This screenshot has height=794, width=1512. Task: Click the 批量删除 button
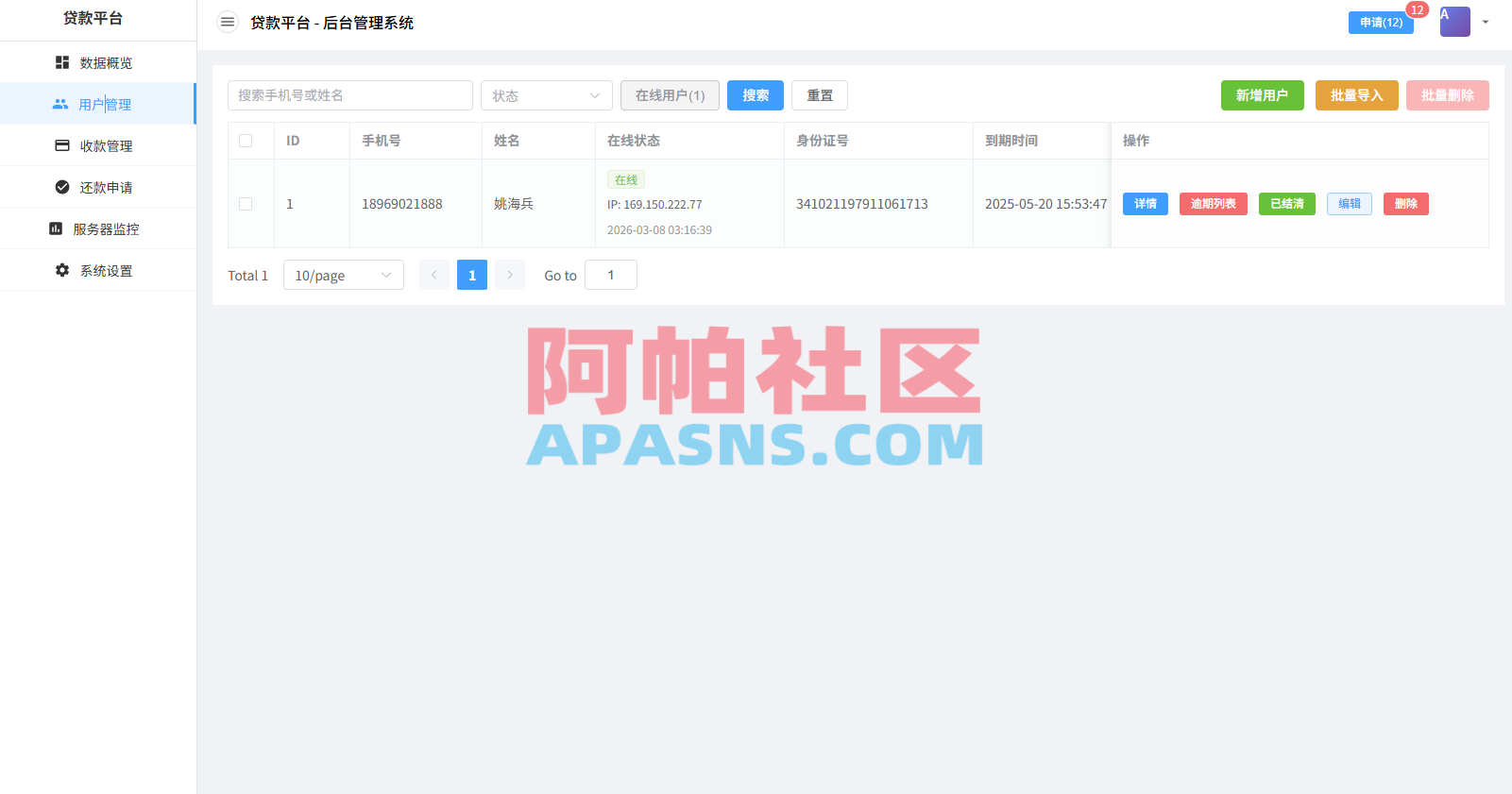1448,95
